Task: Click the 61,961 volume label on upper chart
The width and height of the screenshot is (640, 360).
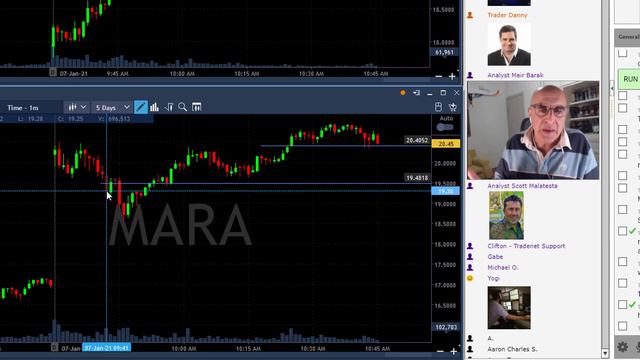Action: 444,52
